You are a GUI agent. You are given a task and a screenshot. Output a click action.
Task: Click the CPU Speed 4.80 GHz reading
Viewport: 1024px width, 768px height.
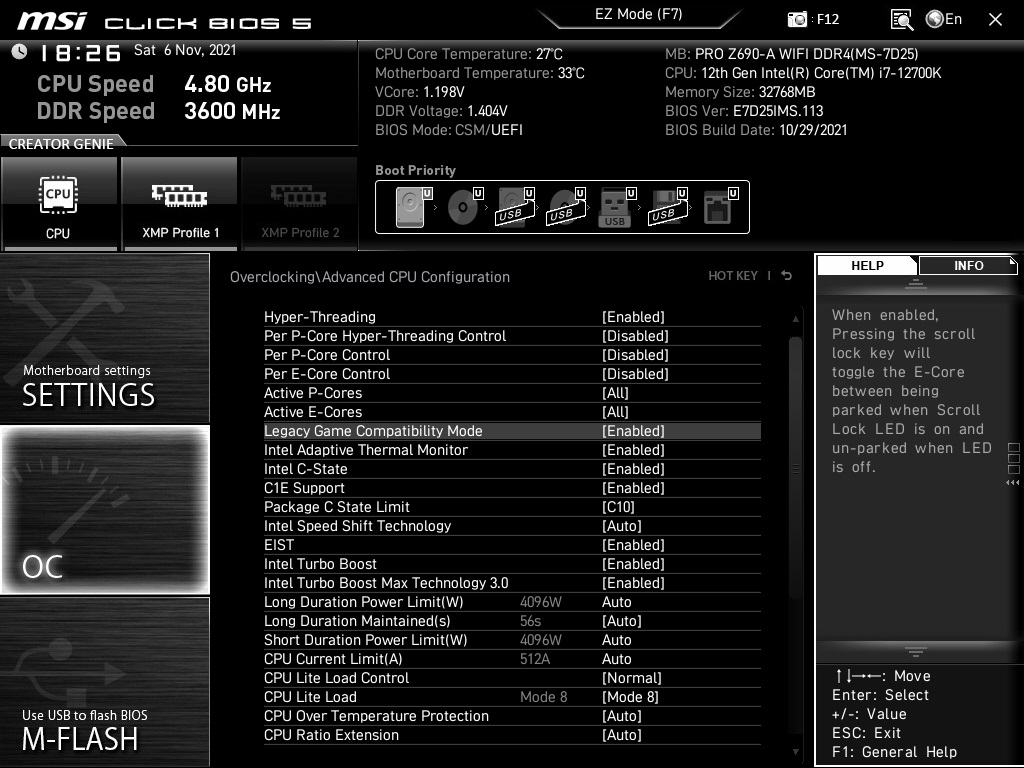(x=154, y=84)
